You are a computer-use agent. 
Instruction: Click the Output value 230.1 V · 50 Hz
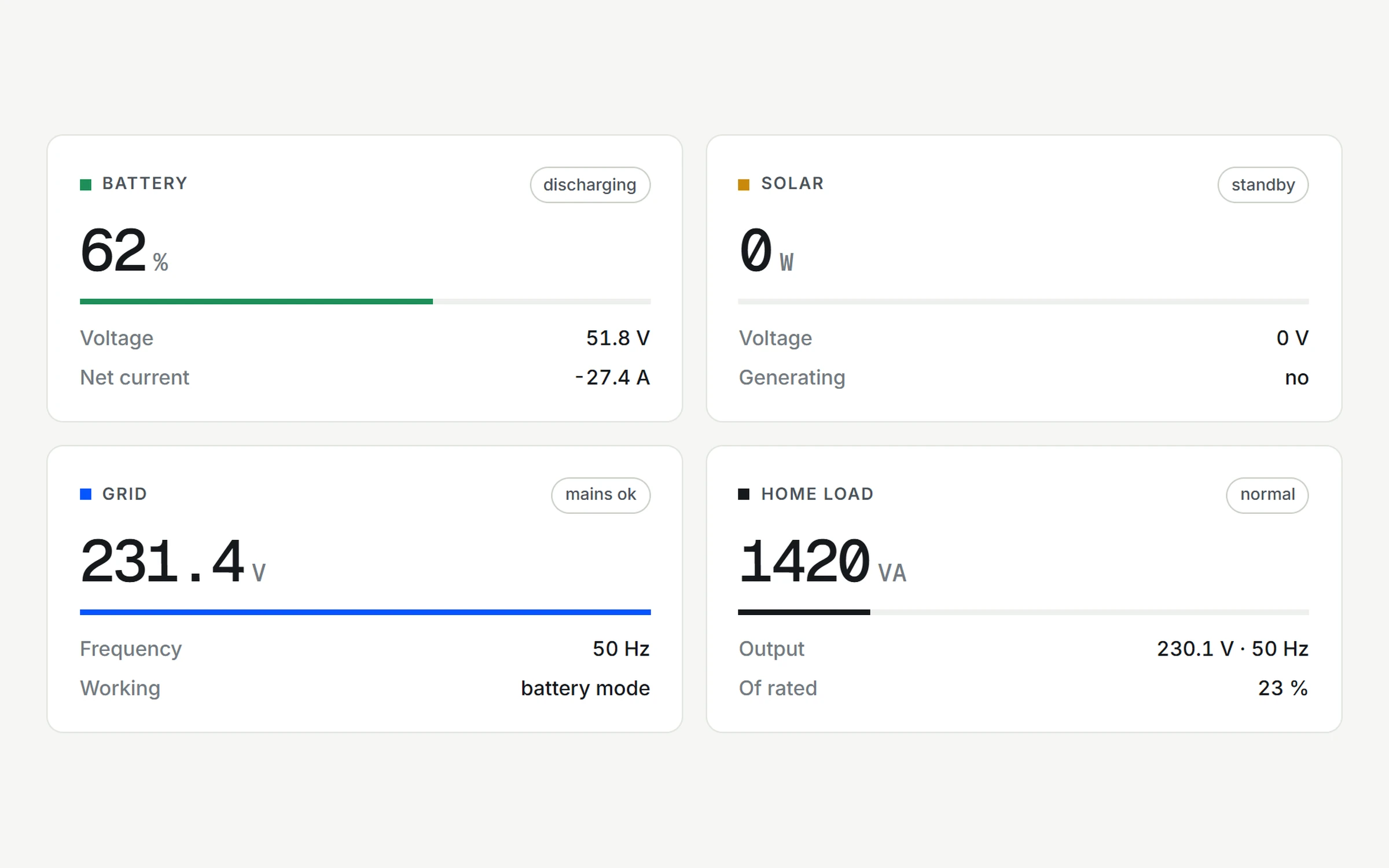(x=1233, y=649)
